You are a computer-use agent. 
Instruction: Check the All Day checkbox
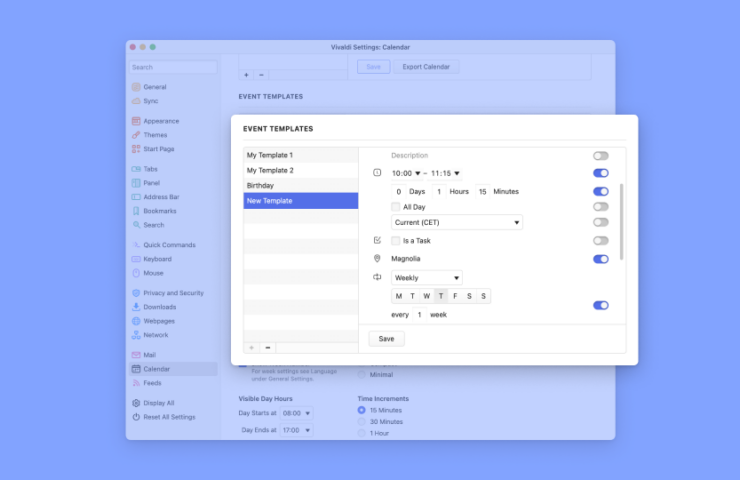(395, 207)
